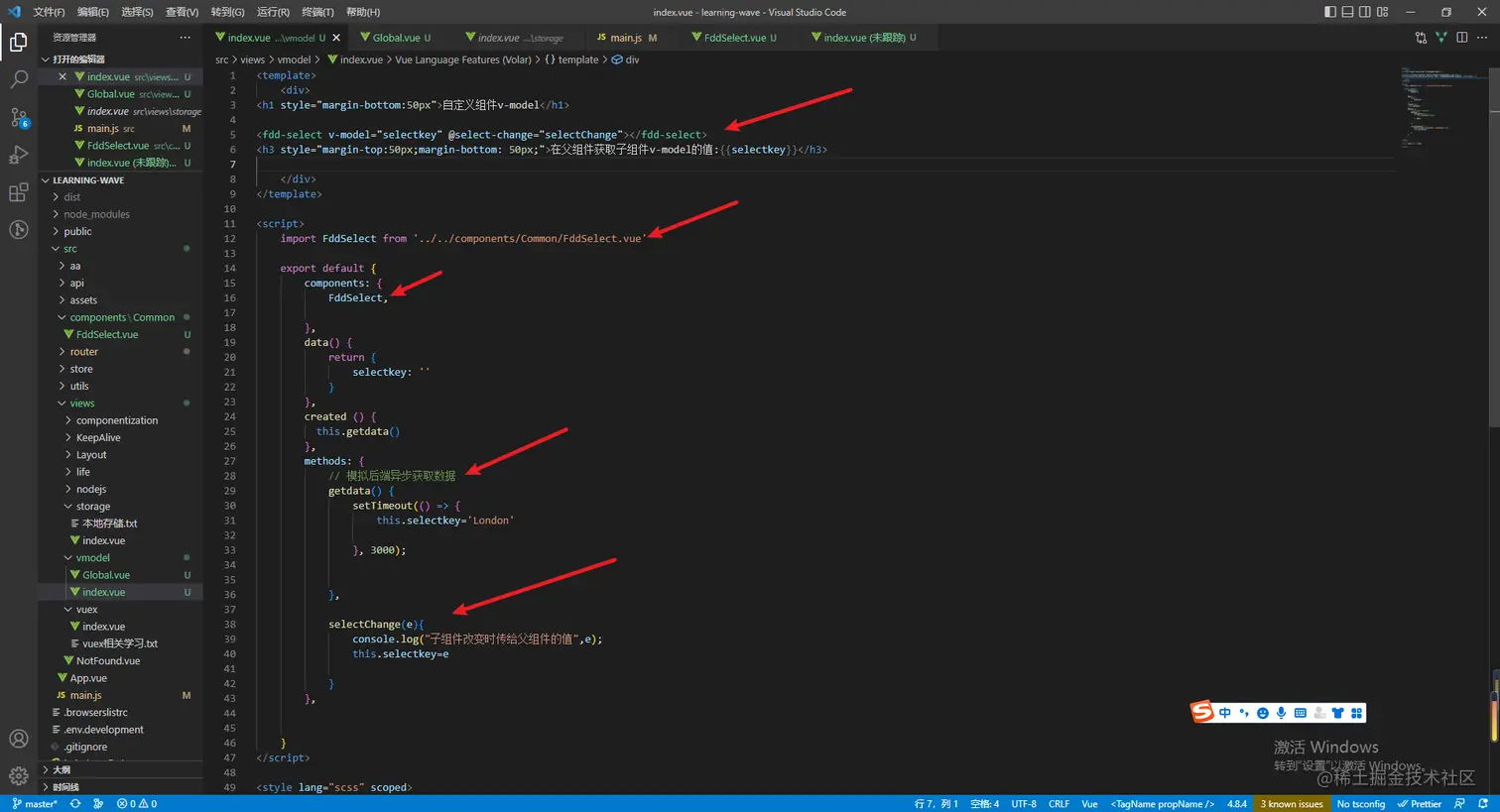Click the Explorer panel more actions ellipsis

pos(185,38)
